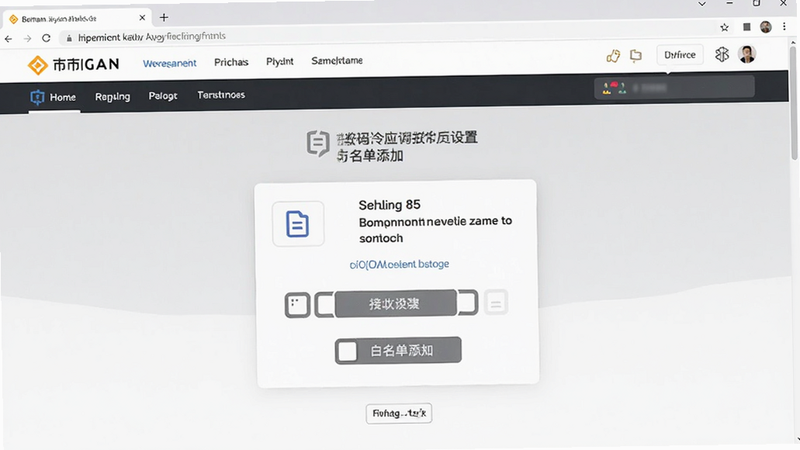Click the browser forward arrow
The width and height of the screenshot is (800, 450).
pos(28,39)
